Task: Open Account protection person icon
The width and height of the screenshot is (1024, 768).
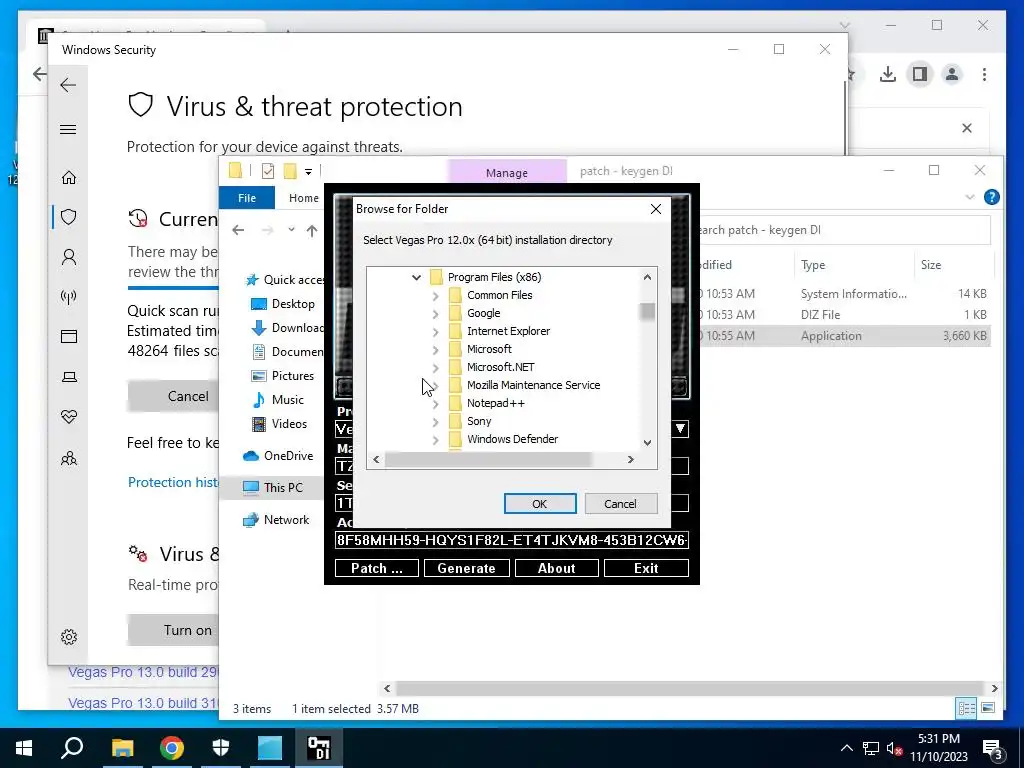Action: [x=69, y=257]
